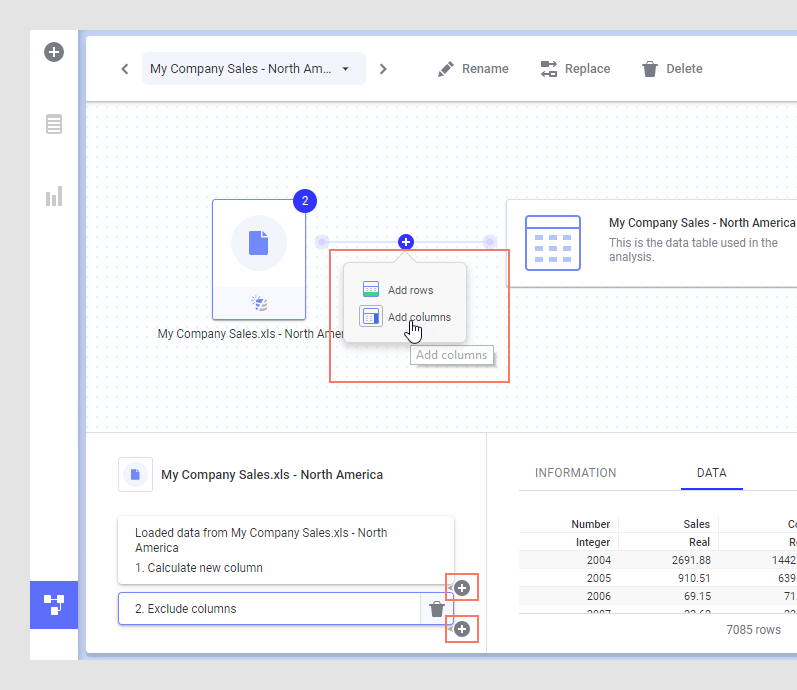Select the data canvas icon in sidebar
The height and width of the screenshot is (690, 797).
[54, 604]
